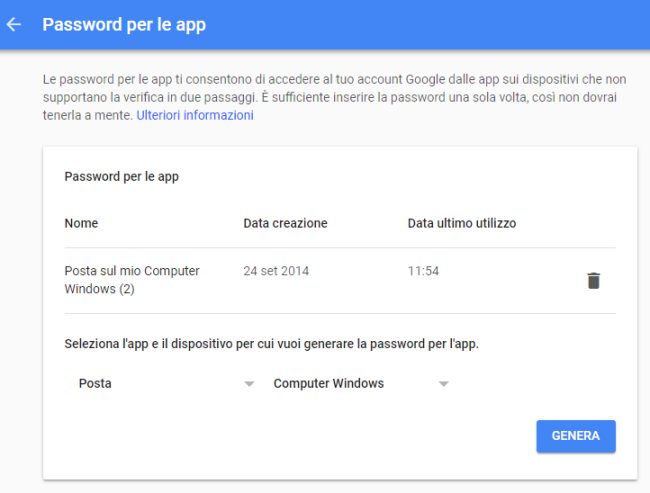Click the description paragraph about app passwords
The height and width of the screenshot is (493, 650).
(334, 97)
